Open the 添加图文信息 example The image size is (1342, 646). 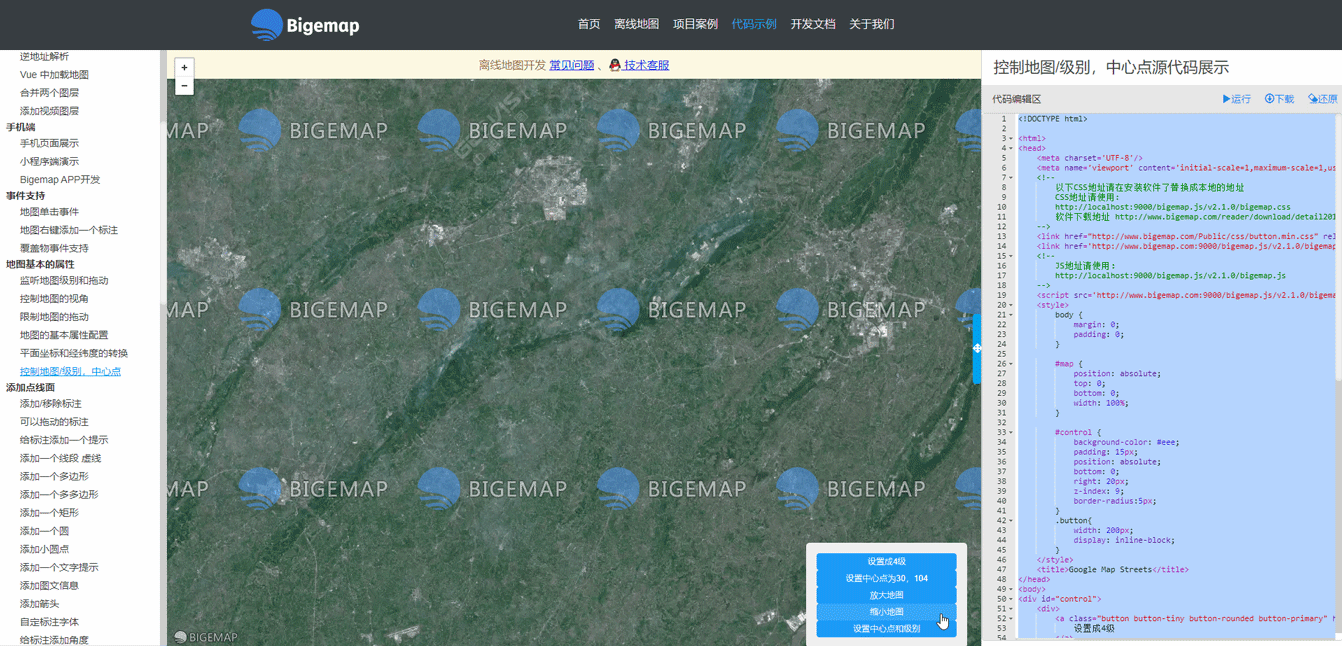49,586
